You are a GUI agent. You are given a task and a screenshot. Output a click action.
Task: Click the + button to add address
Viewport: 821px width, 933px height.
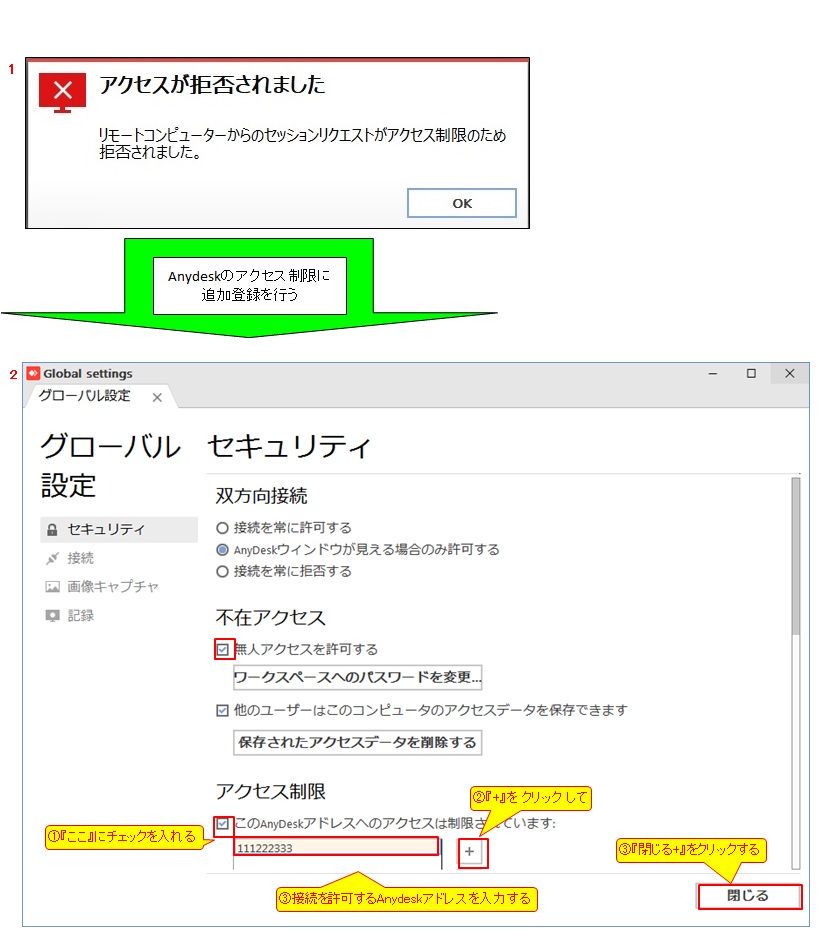pos(469,852)
